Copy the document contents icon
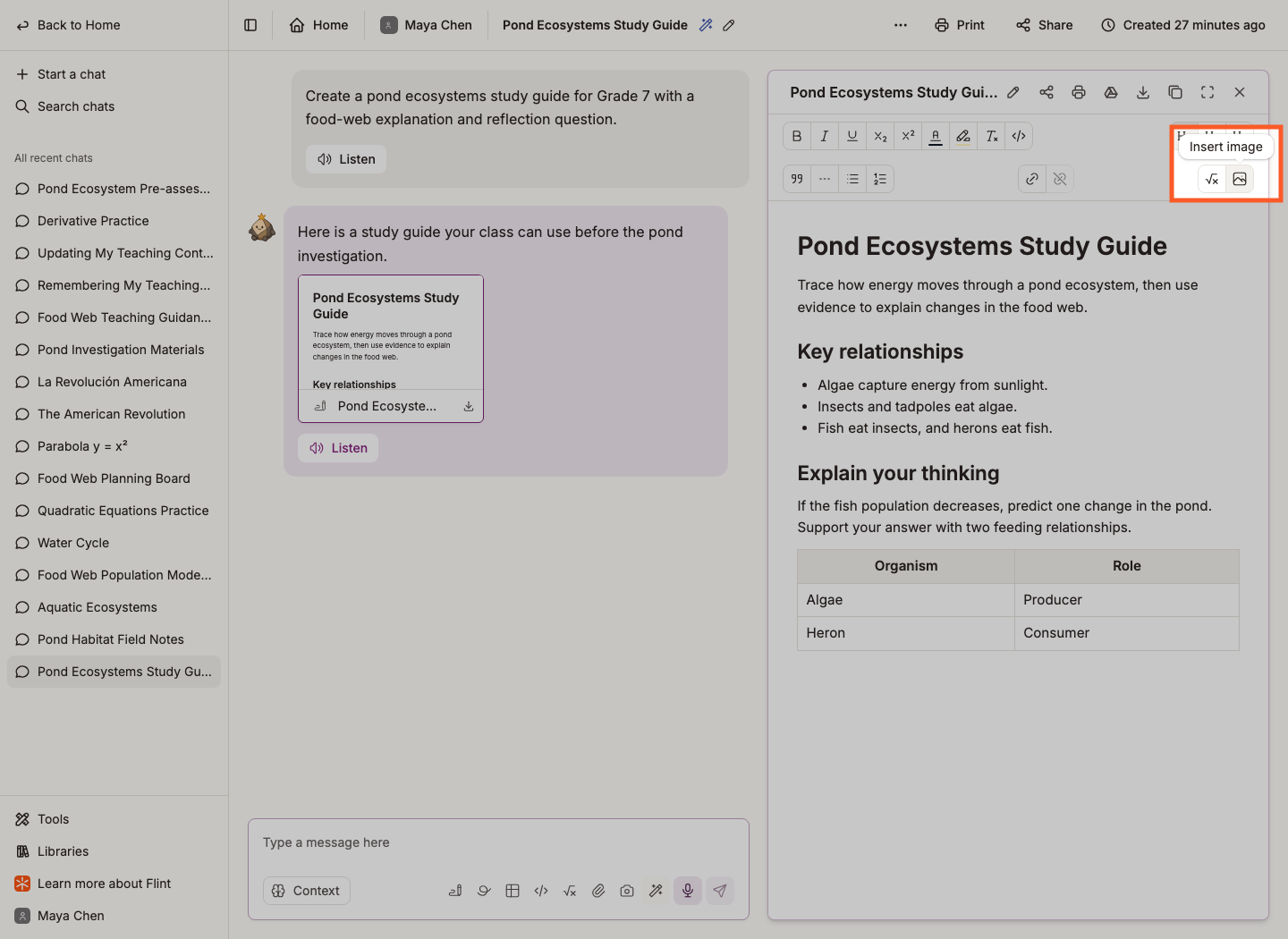The image size is (1288, 939). (1175, 92)
